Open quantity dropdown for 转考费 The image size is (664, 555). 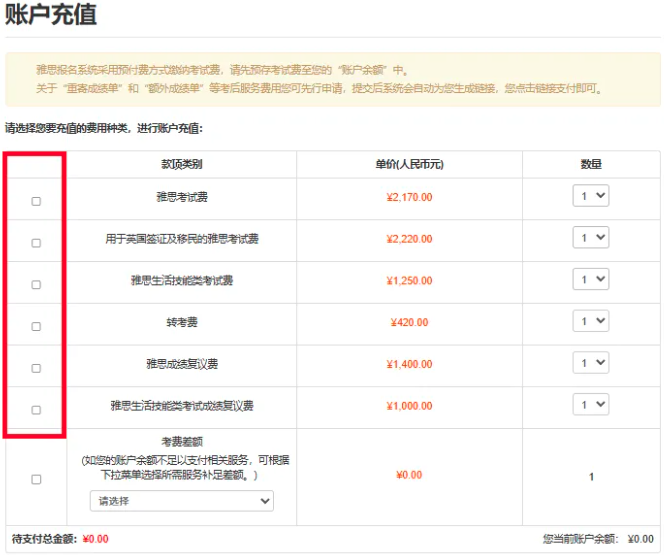click(591, 321)
